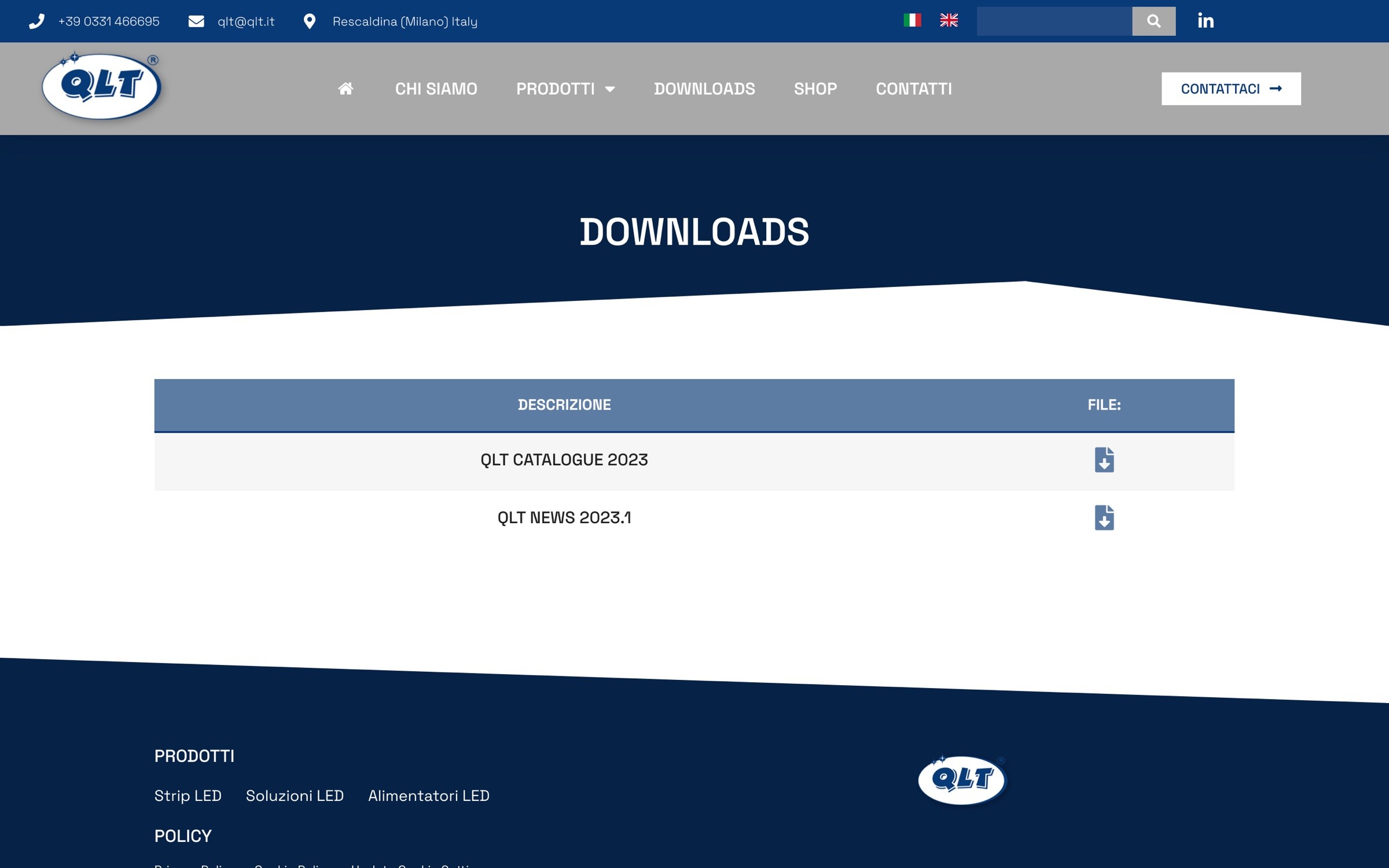This screenshot has width=1389, height=868.
Task: Click the POLICY footer heading
Action: point(183,836)
